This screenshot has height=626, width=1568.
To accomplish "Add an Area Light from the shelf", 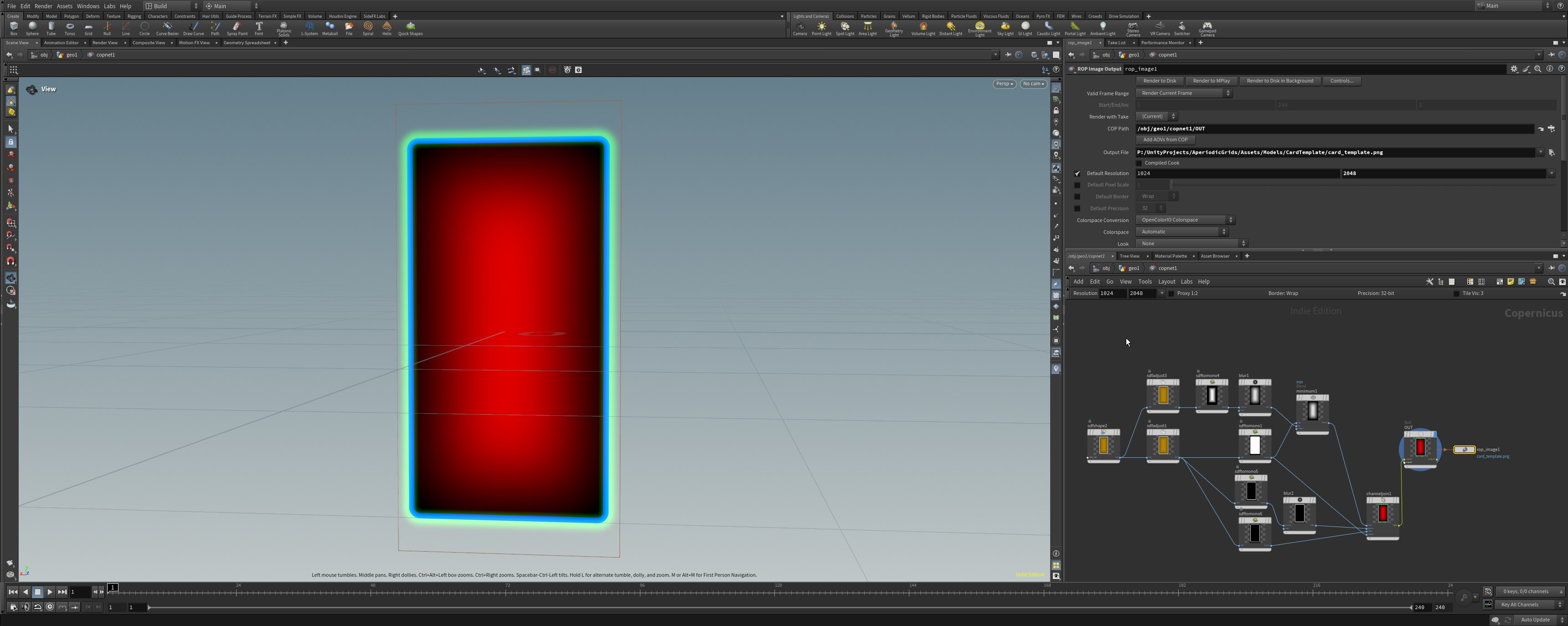I will tap(867, 28).
